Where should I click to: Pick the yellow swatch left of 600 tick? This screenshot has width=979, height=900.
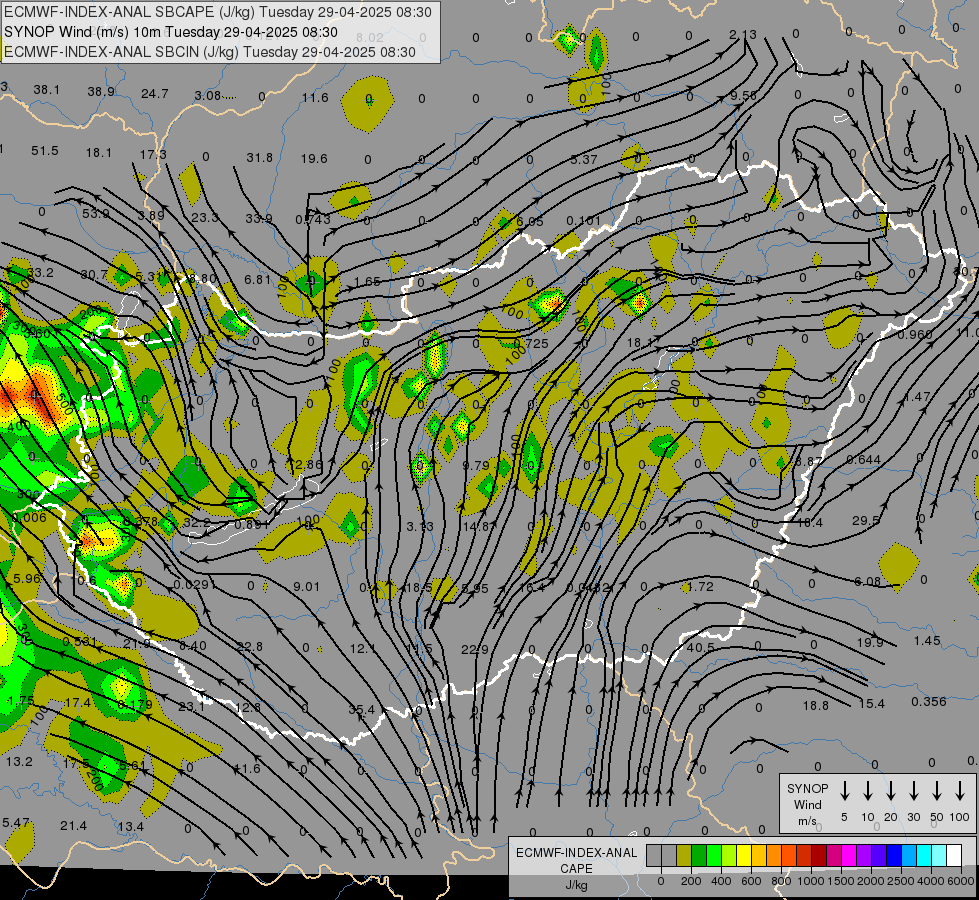click(744, 855)
